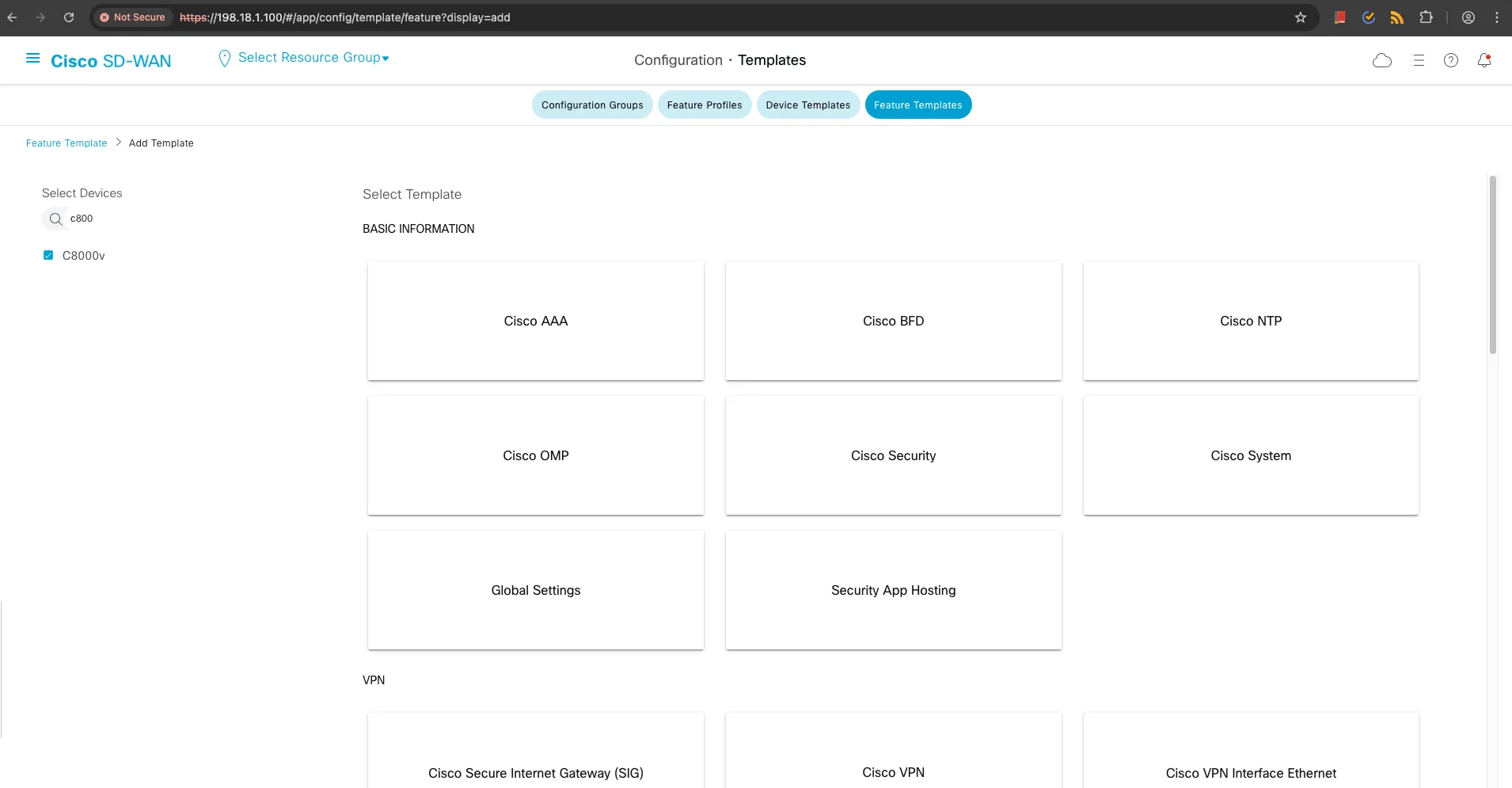Click the browser profile avatar icon
The height and width of the screenshot is (788, 1512).
click(x=1468, y=17)
